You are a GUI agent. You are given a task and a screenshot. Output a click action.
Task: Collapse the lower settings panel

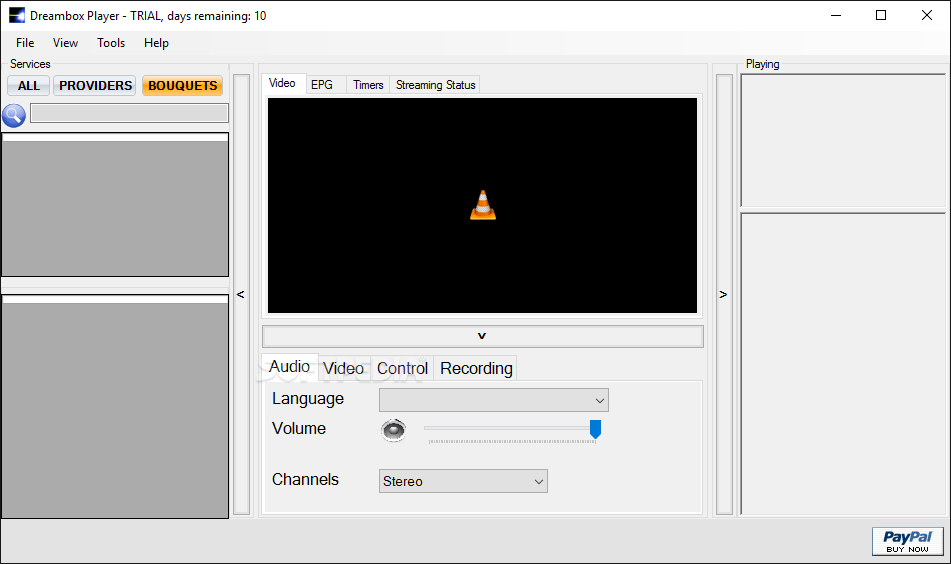click(483, 336)
